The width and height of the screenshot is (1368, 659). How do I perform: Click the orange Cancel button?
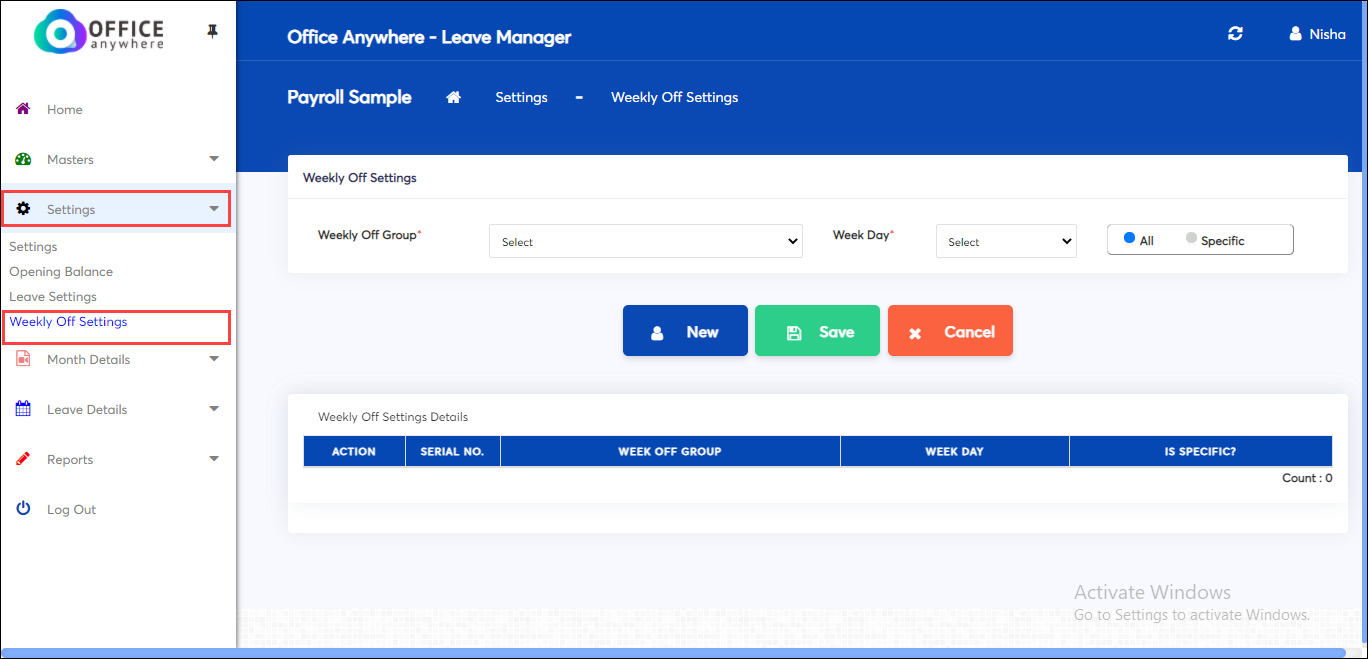click(950, 331)
